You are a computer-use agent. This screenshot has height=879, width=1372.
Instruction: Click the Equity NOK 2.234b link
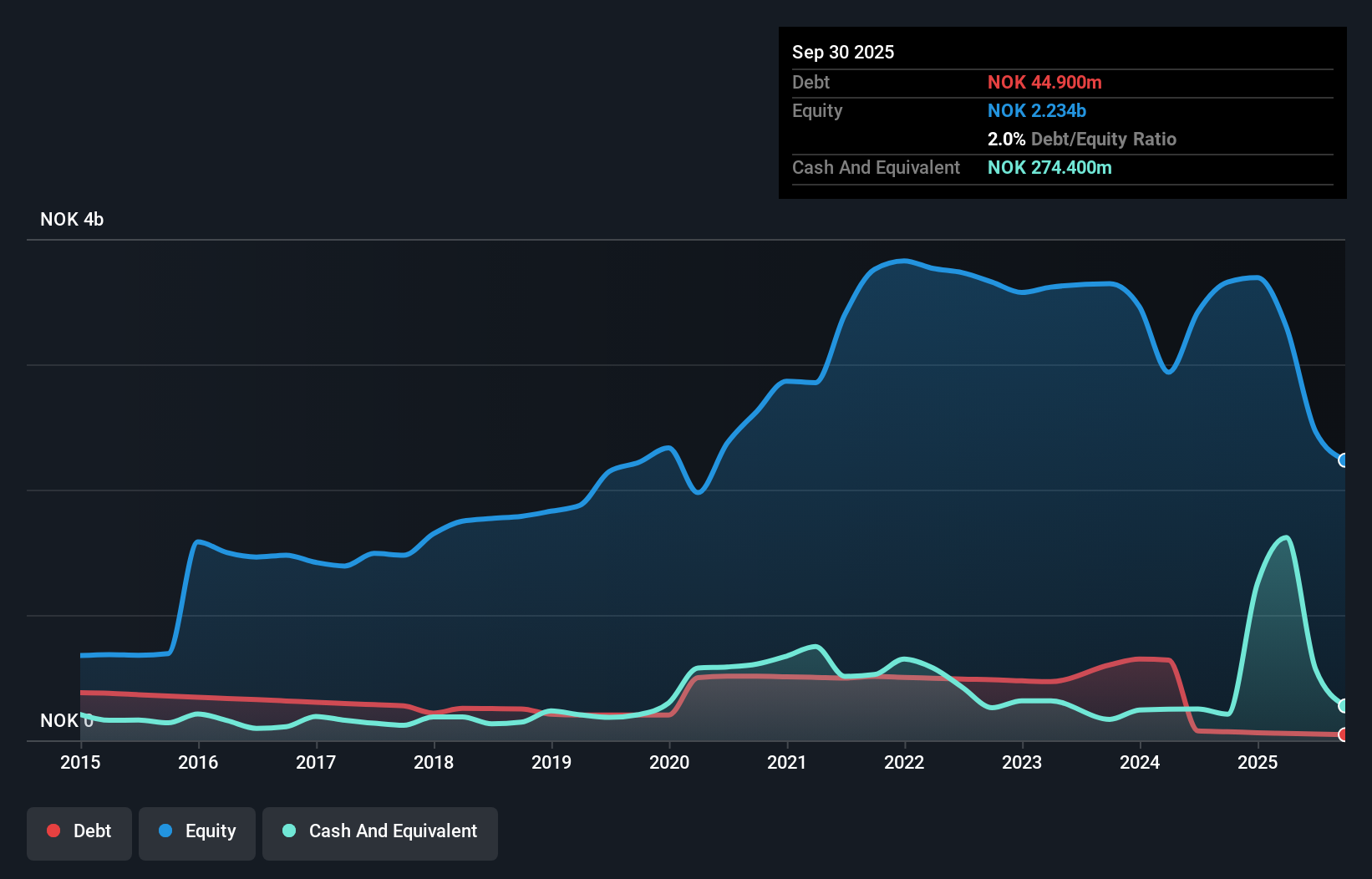tap(1038, 110)
